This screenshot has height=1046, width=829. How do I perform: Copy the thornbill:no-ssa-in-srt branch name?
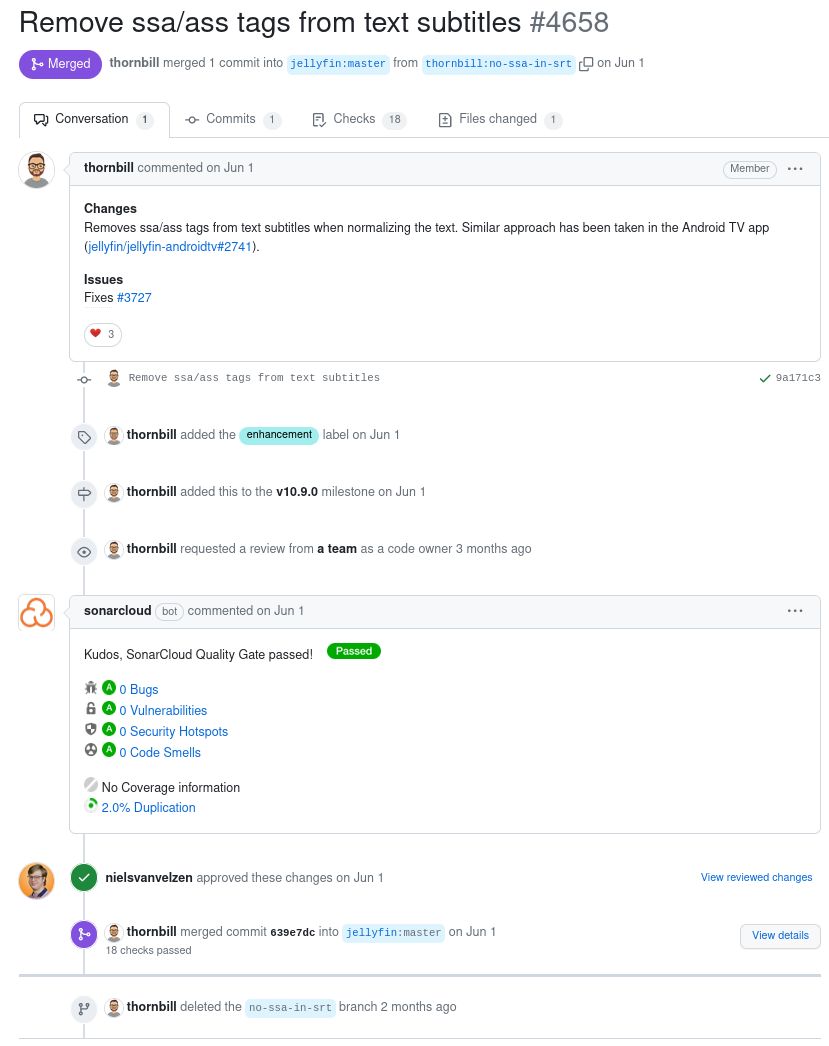click(x=586, y=64)
